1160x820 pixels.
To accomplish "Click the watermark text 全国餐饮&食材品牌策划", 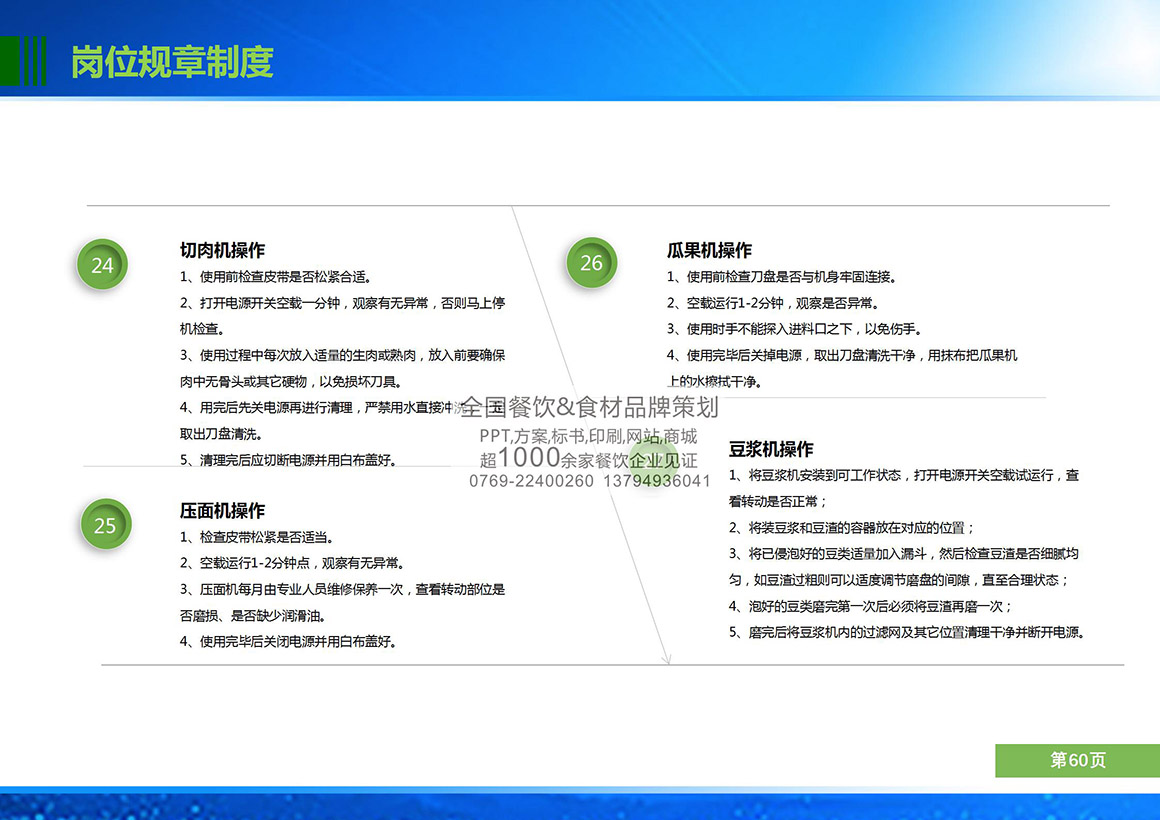I will (588, 407).
